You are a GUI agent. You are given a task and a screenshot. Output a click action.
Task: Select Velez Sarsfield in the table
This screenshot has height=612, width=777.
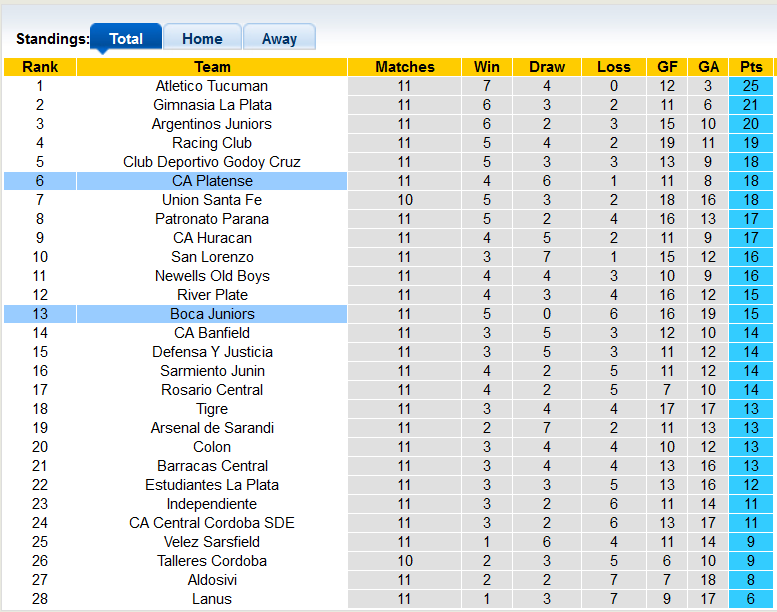(212, 542)
